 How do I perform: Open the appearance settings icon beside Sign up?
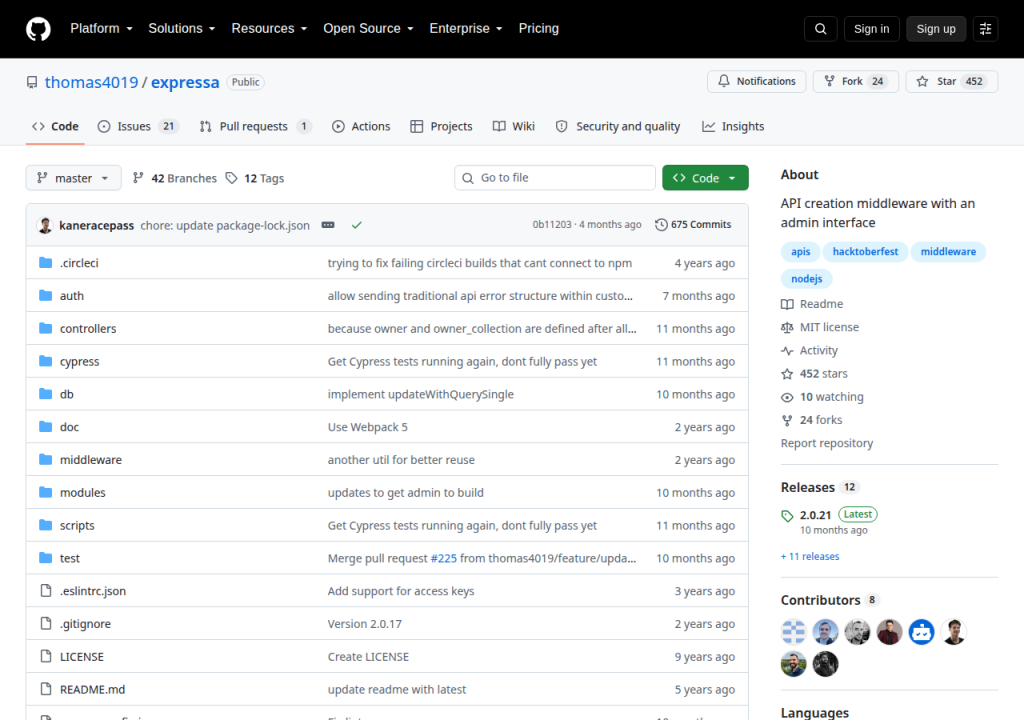click(985, 29)
